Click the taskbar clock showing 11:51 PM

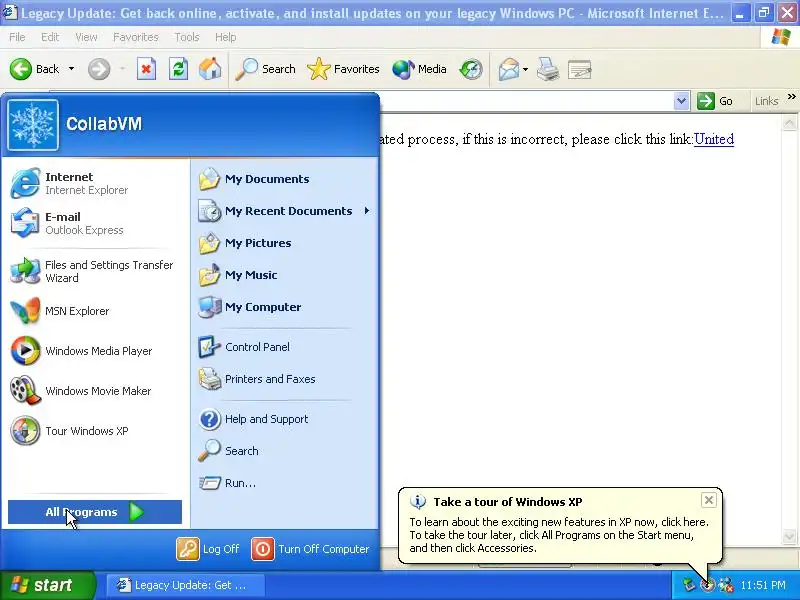coord(763,585)
